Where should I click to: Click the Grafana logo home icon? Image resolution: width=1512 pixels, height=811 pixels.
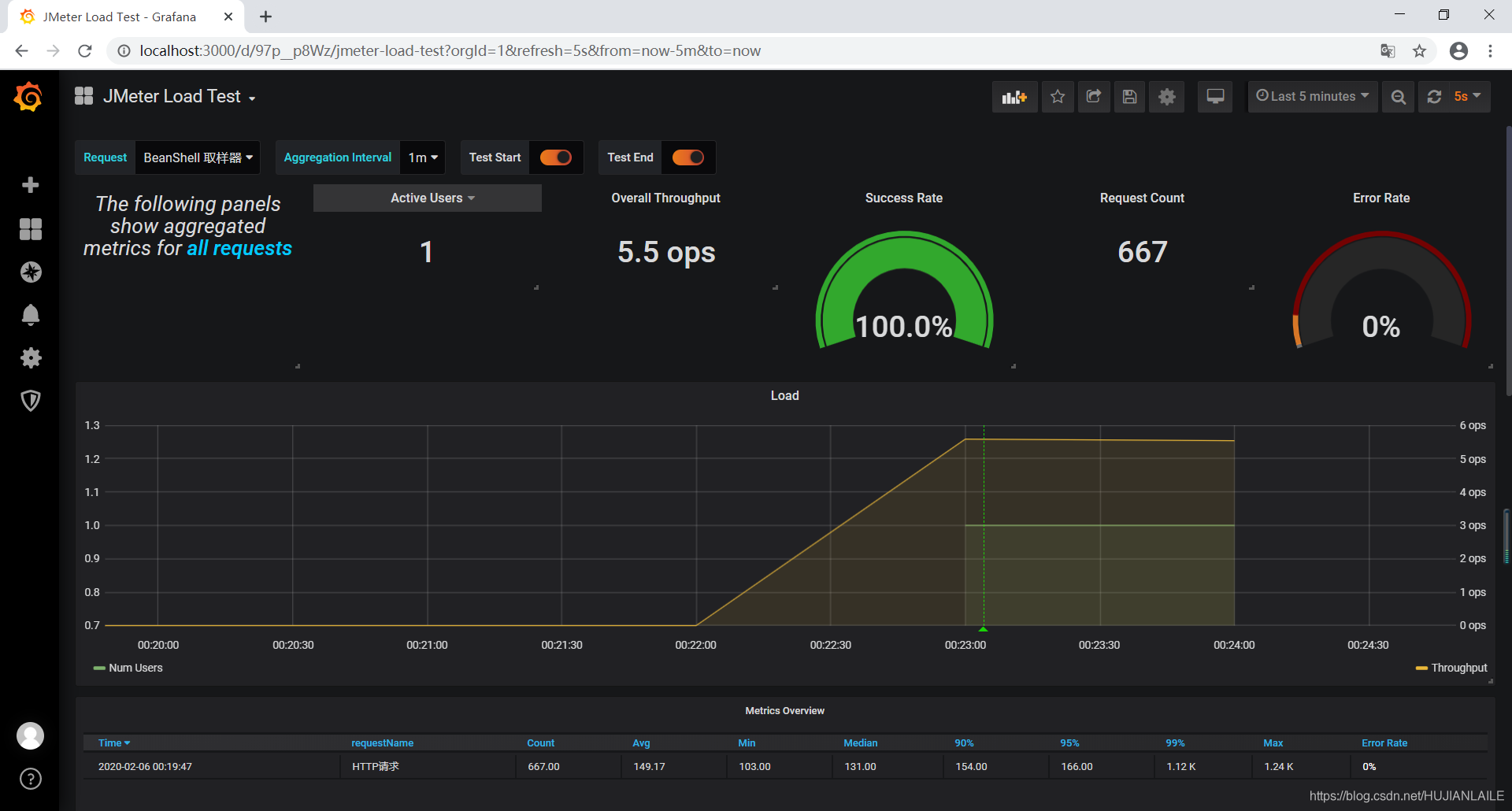(29, 97)
